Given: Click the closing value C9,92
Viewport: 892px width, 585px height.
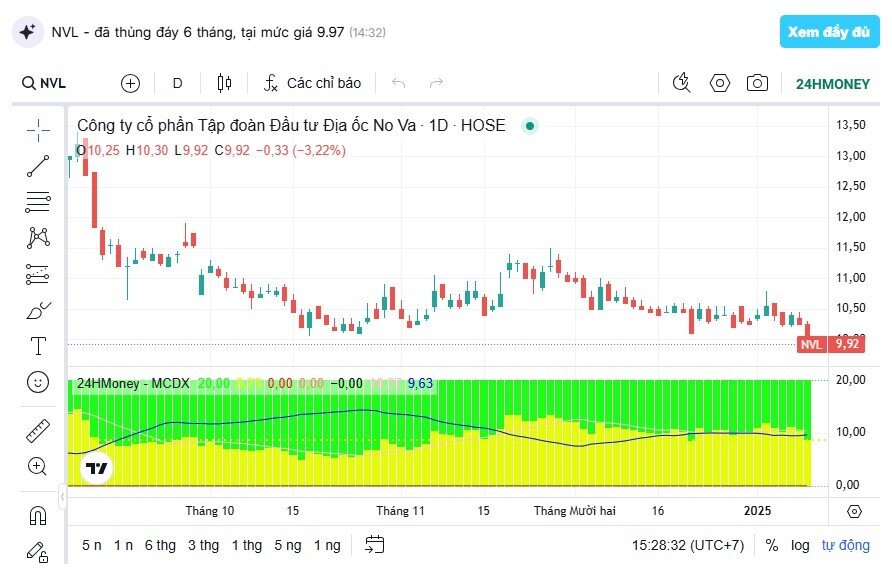Looking at the screenshot, I should click(232, 151).
